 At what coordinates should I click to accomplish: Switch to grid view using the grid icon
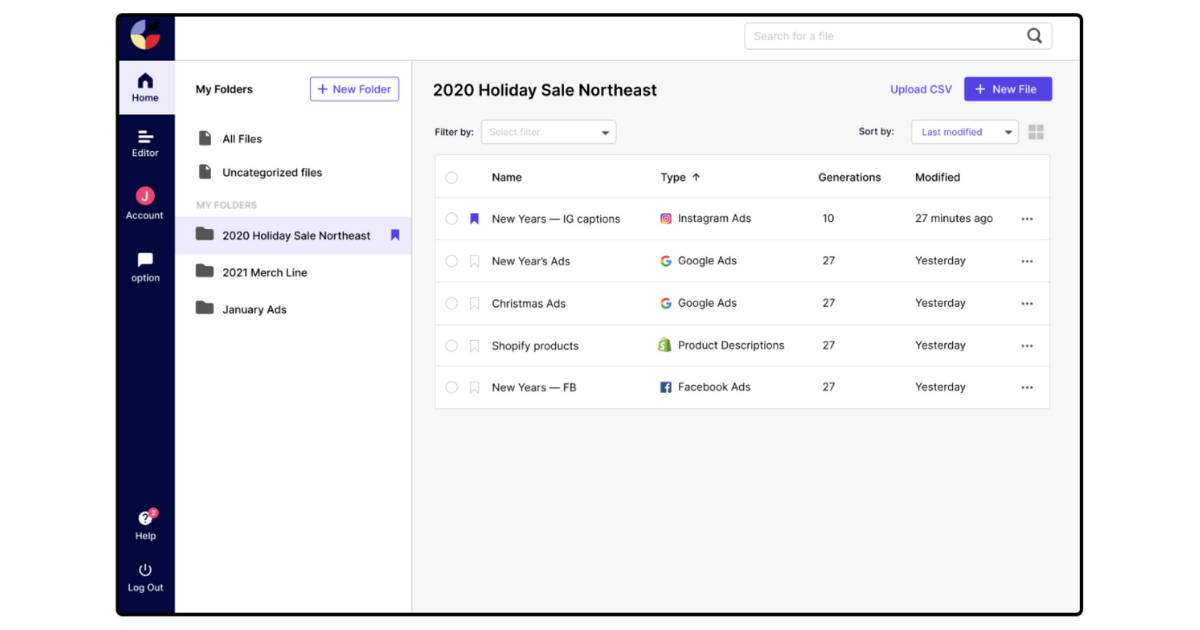tap(1036, 131)
